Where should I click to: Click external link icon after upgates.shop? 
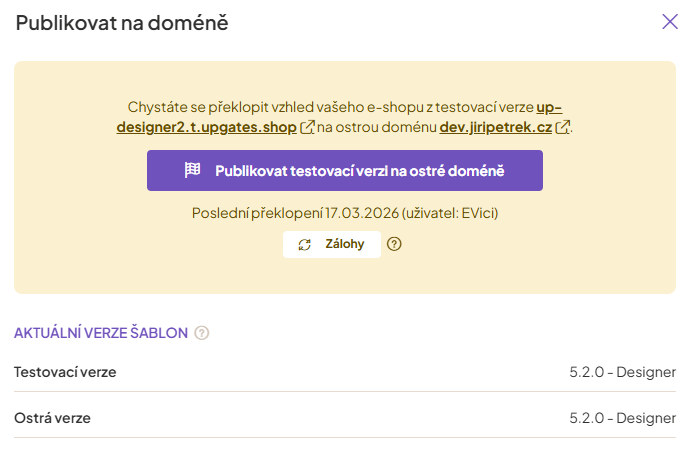(308, 127)
